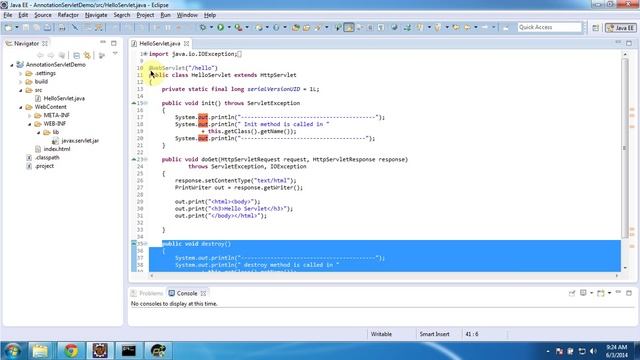This screenshot has width=640, height=360.
Task: Click the Open Web Browser globe icon
Action: [x=394, y=27]
